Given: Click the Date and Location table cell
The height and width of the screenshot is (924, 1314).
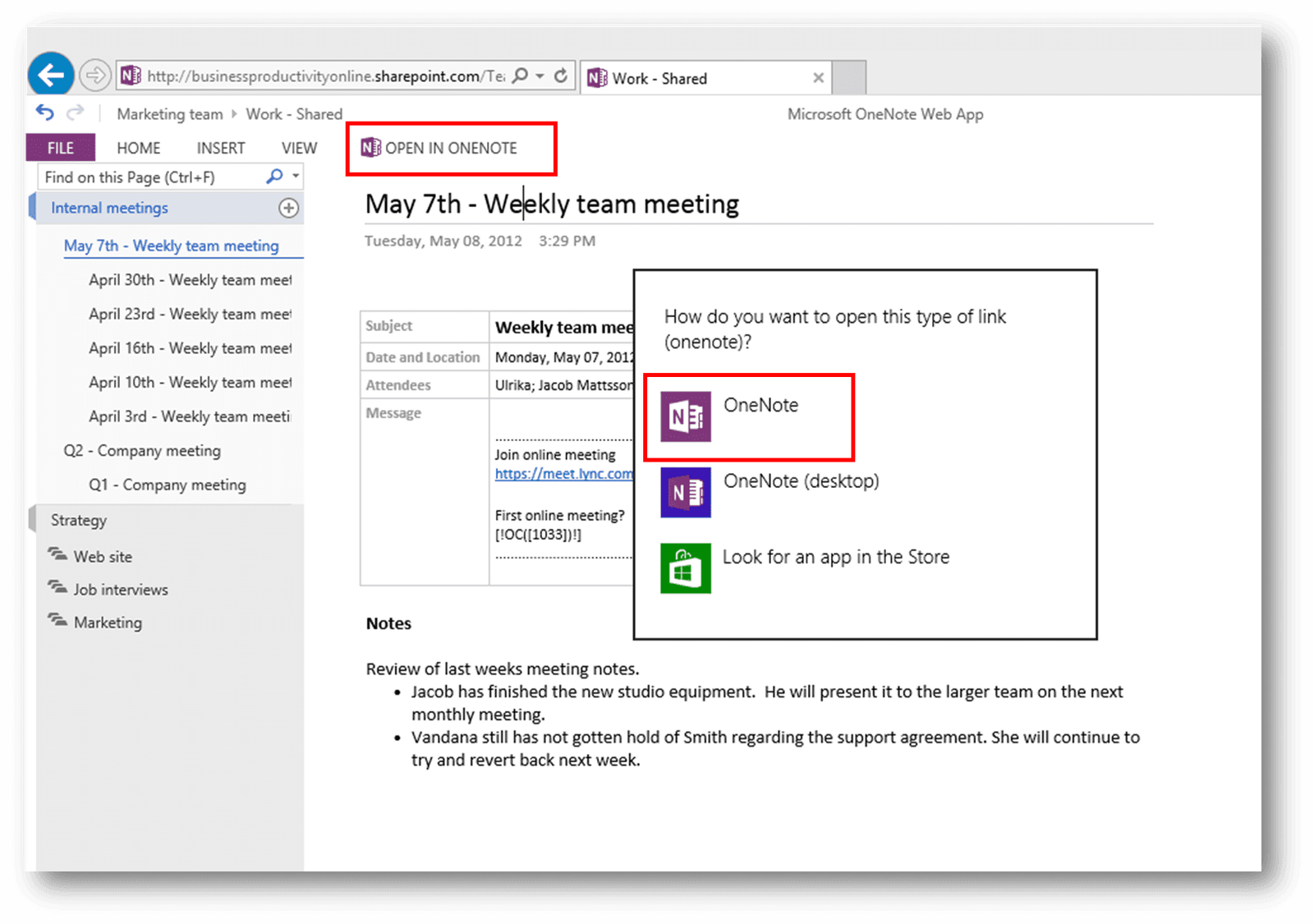Looking at the screenshot, I should pyautogui.click(x=425, y=357).
